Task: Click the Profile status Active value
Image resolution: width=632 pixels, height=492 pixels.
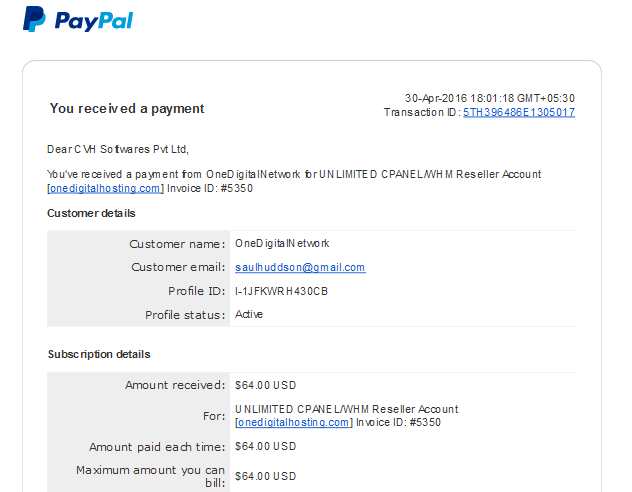Action: click(x=249, y=314)
